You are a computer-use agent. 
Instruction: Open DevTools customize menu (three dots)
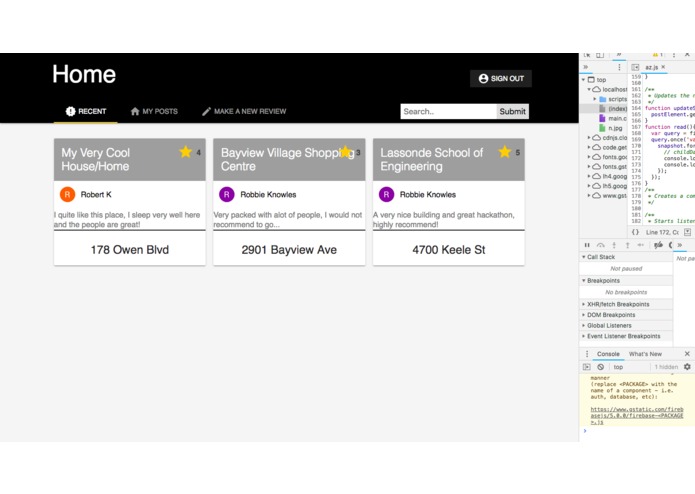pos(674,55)
